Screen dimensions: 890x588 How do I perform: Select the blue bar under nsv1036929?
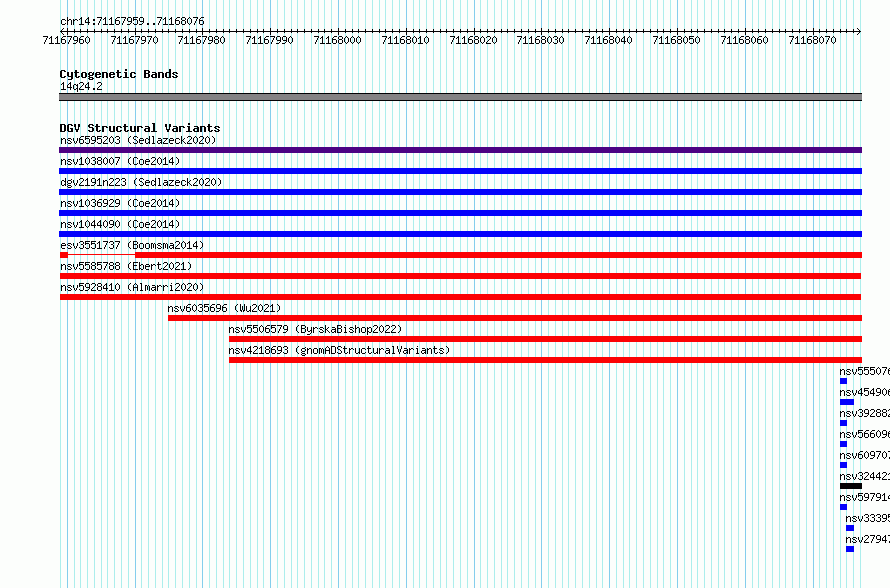coord(460,213)
